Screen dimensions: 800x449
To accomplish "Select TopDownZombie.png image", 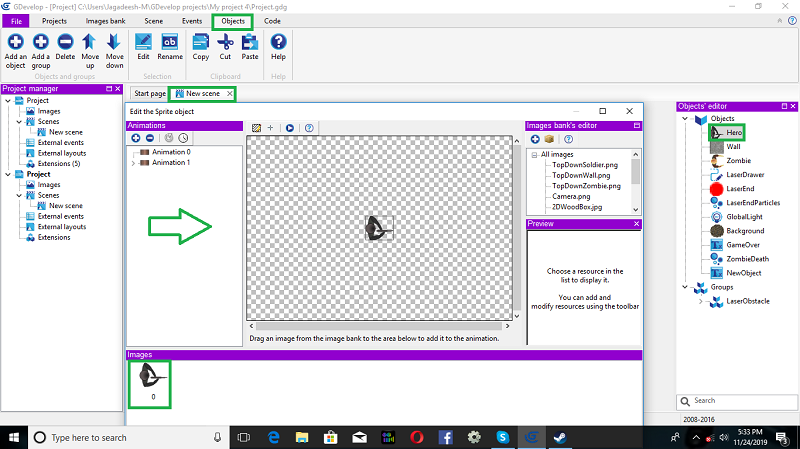I will [x=586, y=186].
